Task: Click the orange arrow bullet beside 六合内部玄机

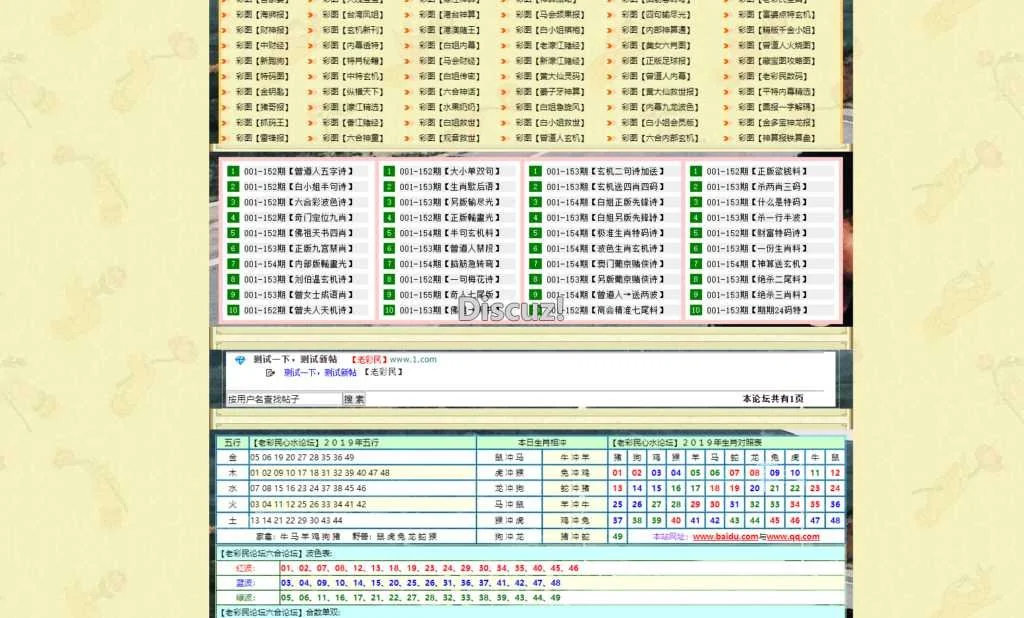Action: click(x=610, y=139)
